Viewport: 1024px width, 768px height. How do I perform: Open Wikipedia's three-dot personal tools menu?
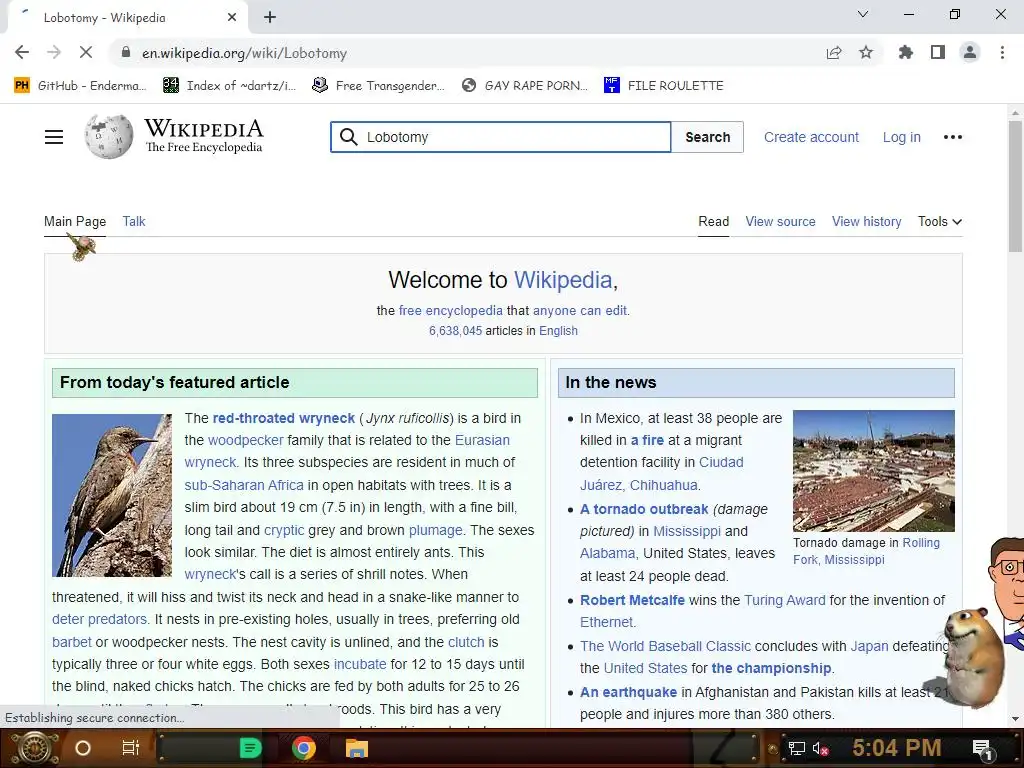point(953,137)
